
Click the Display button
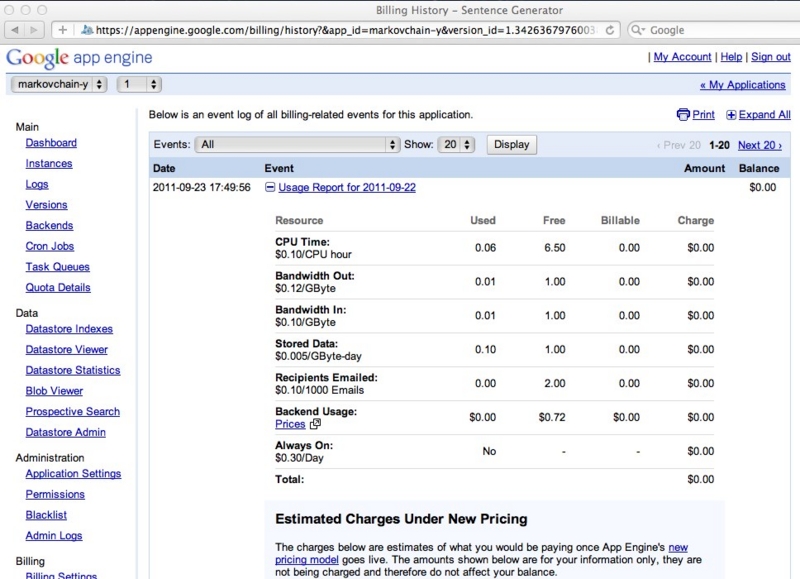[x=511, y=144]
